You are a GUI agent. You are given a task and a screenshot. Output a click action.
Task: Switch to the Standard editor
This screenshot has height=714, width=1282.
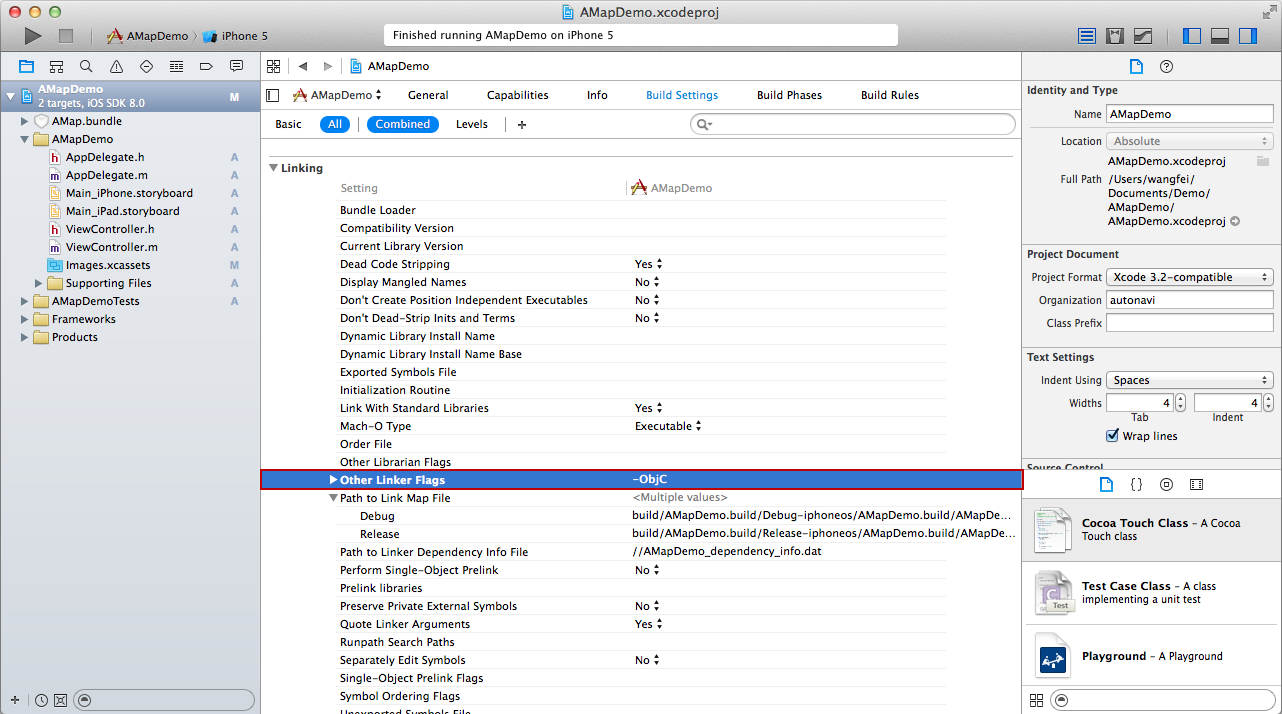pyautogui.click(x=1087, y=36)
